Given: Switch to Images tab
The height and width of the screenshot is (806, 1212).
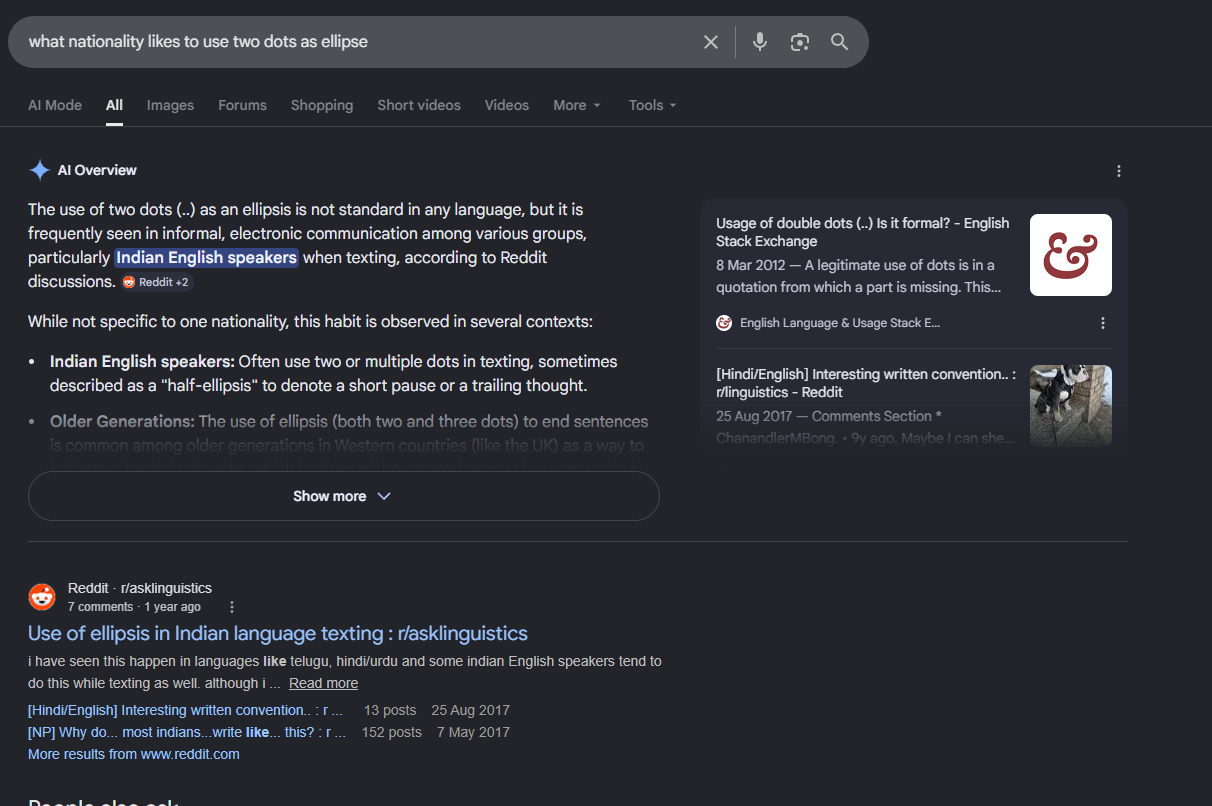Looking at the screenshot, I should (170, 105).
